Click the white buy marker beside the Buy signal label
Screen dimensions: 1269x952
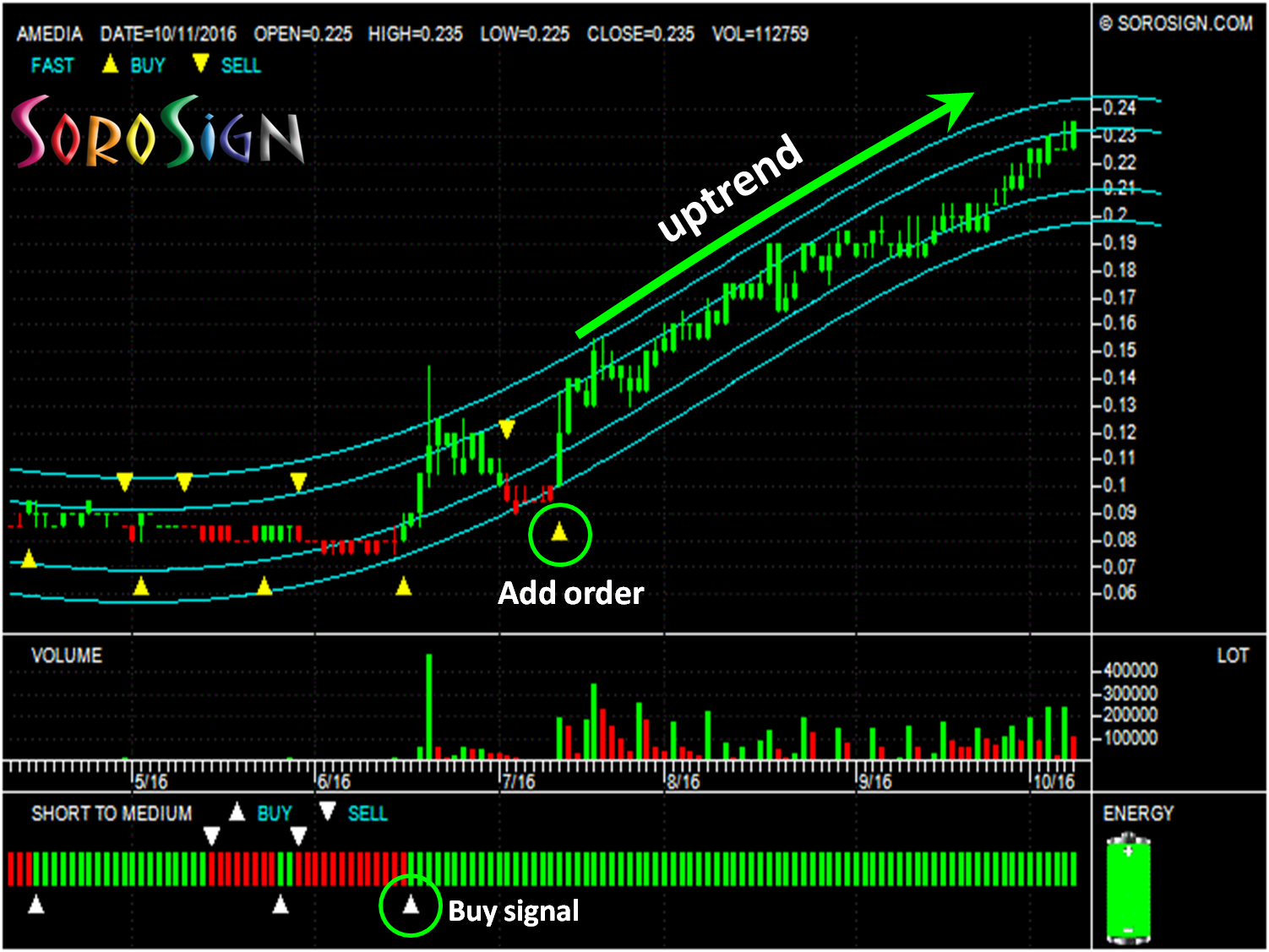(x=411, y=906)
